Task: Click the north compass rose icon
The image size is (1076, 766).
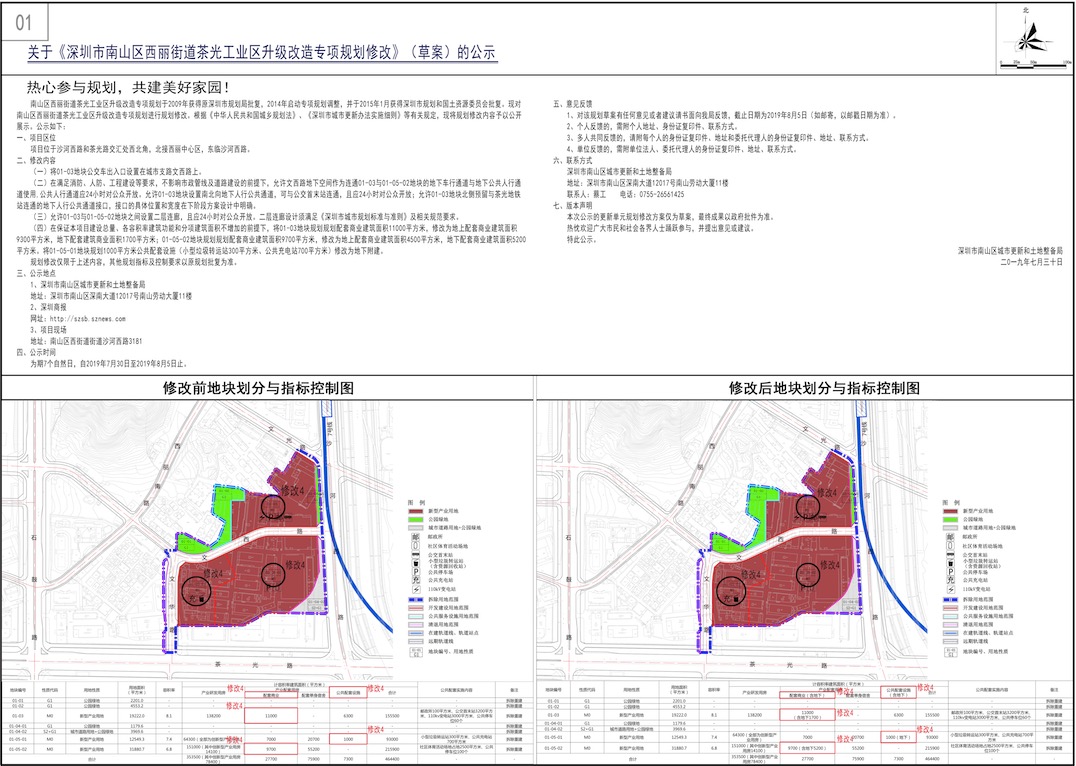Action: [1029, 38]
